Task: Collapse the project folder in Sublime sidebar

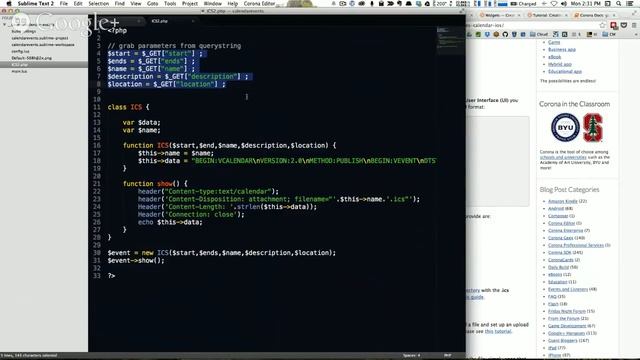Action: [4, 24]
